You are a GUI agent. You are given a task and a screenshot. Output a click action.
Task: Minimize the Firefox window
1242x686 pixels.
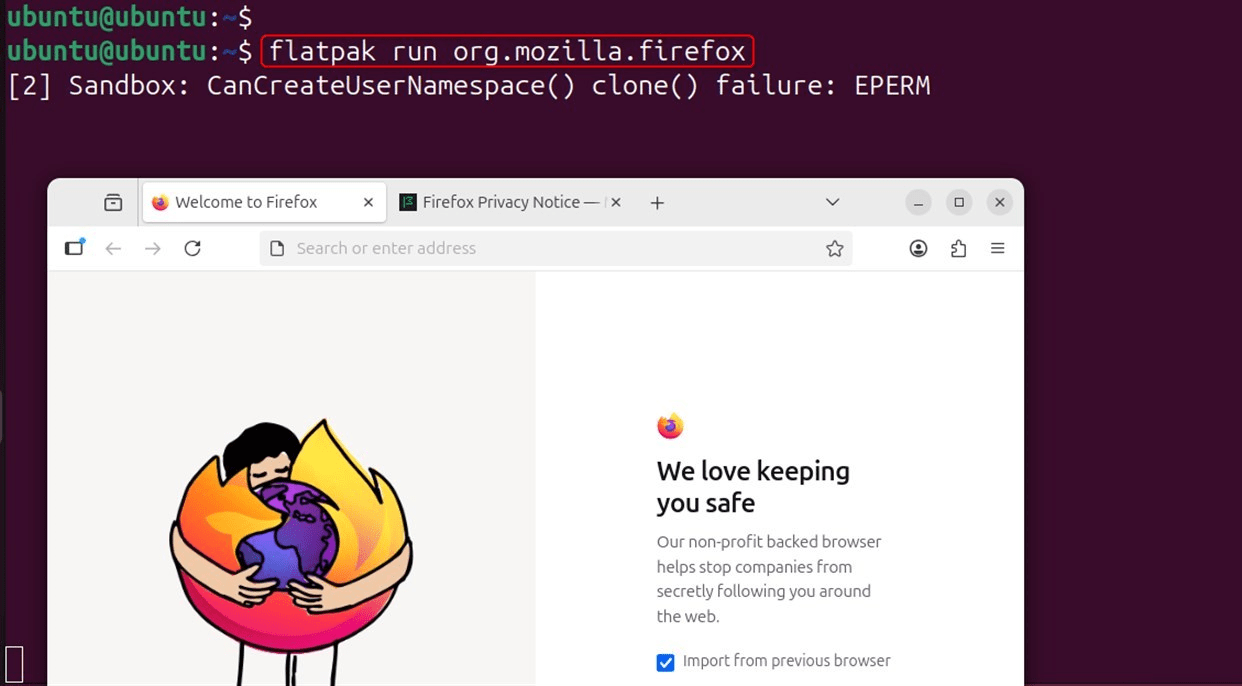(x=918, y=202)
